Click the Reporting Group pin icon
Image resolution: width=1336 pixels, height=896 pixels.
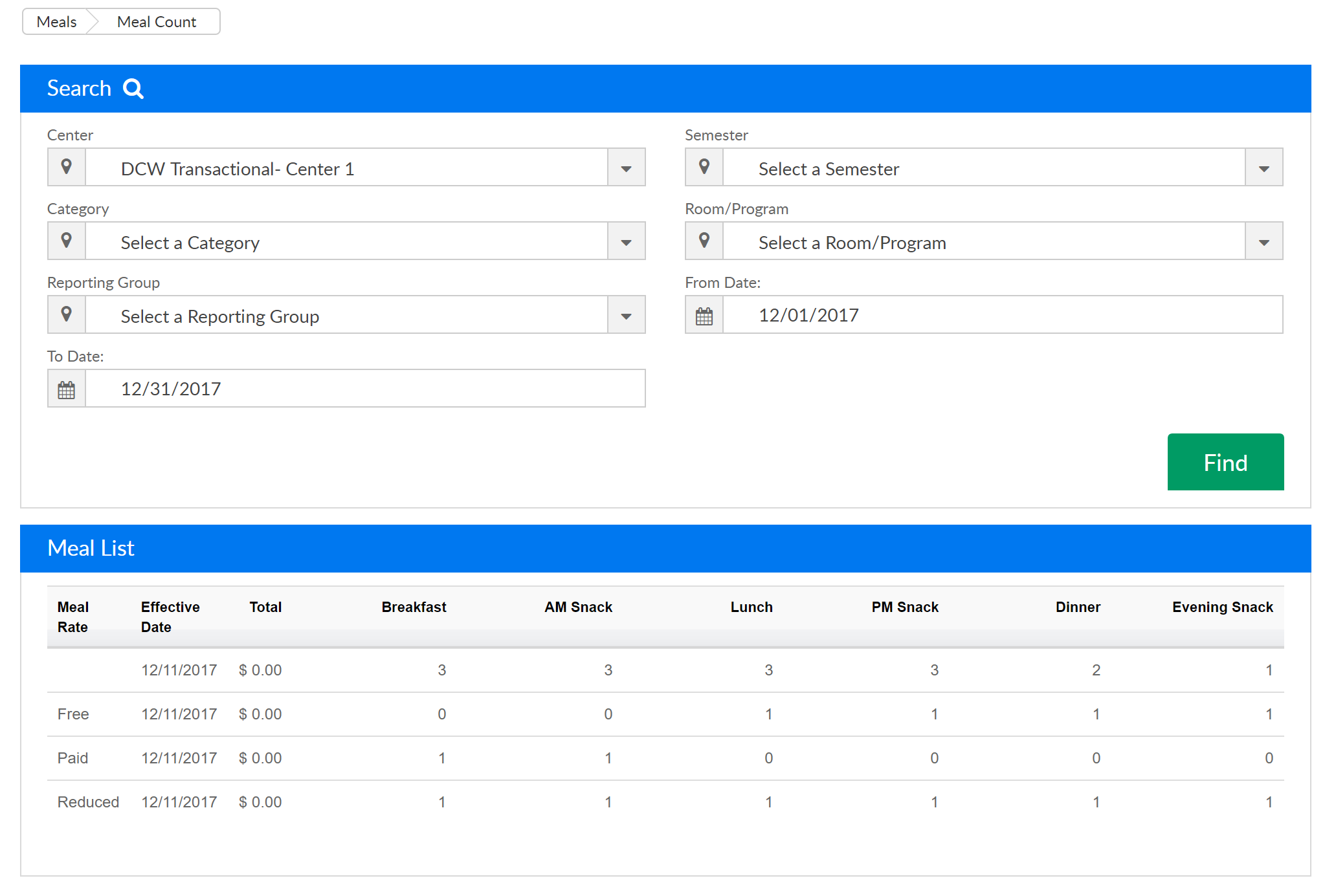pos(66,315)
